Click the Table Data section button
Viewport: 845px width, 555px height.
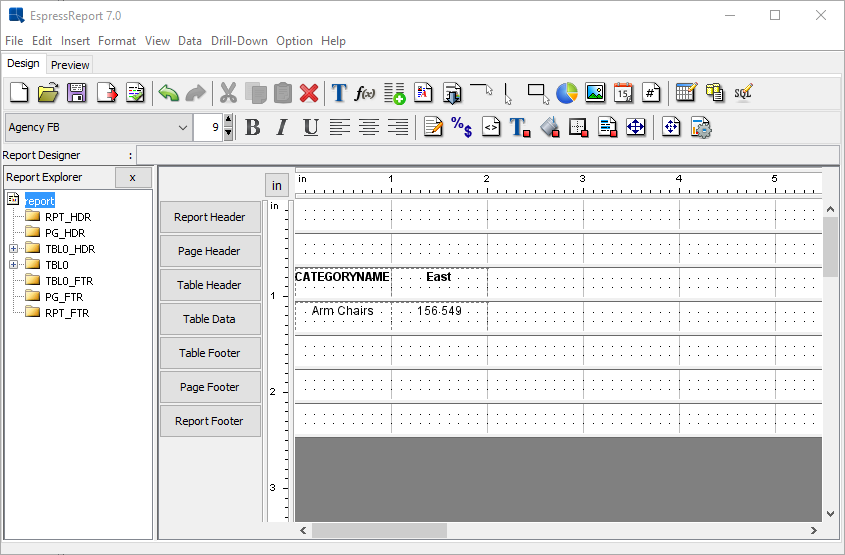pyautogui.click(x=210, y=319)
